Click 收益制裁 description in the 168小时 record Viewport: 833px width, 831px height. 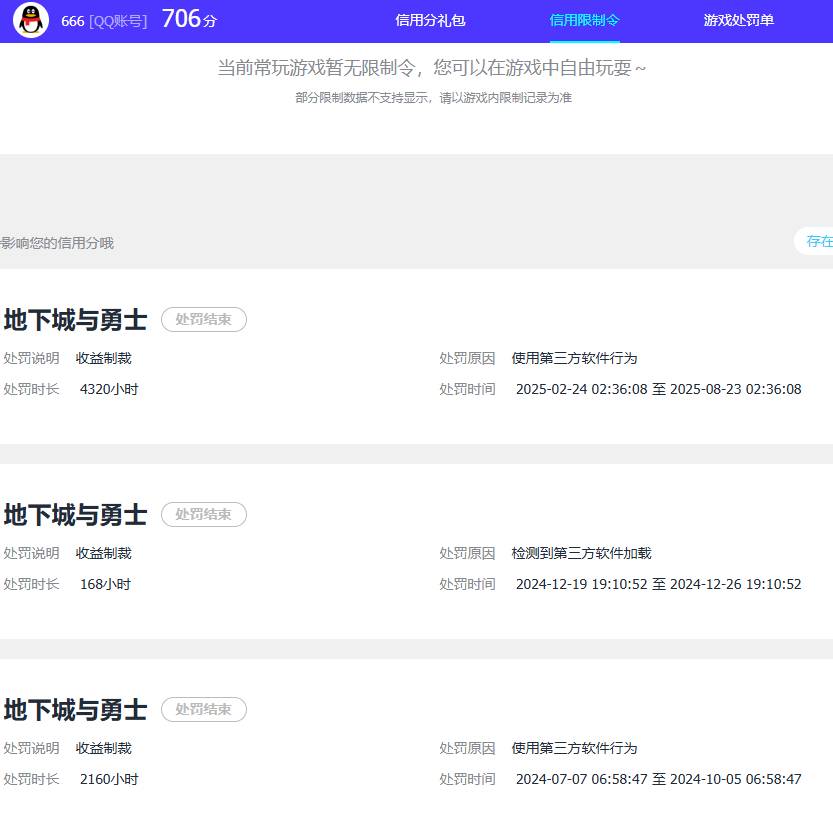click(x=104, y=554)
